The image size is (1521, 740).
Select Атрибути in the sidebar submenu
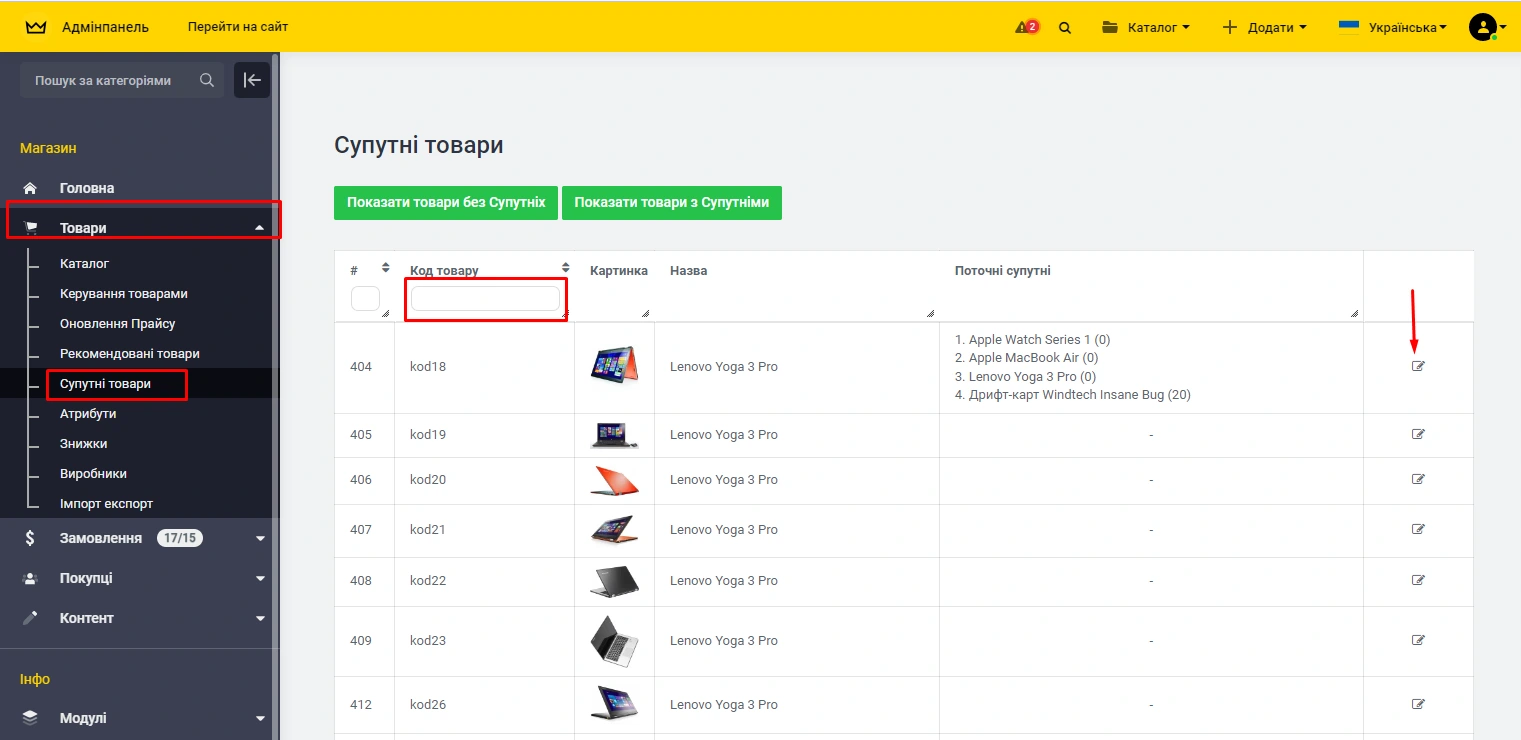click(88, 413)
